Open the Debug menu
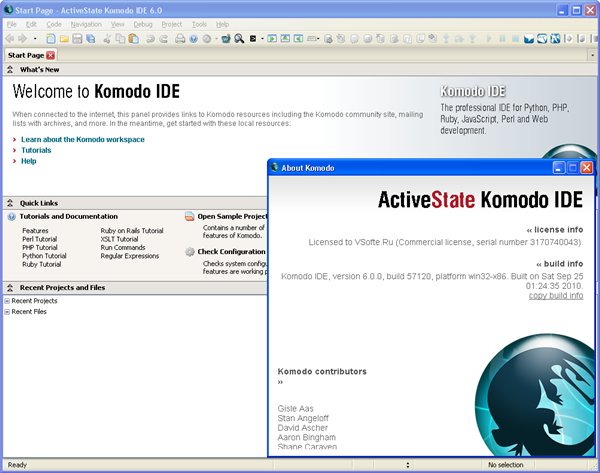Image resolution: width=600 pixels, height=473 pixels. click(143, 24)
